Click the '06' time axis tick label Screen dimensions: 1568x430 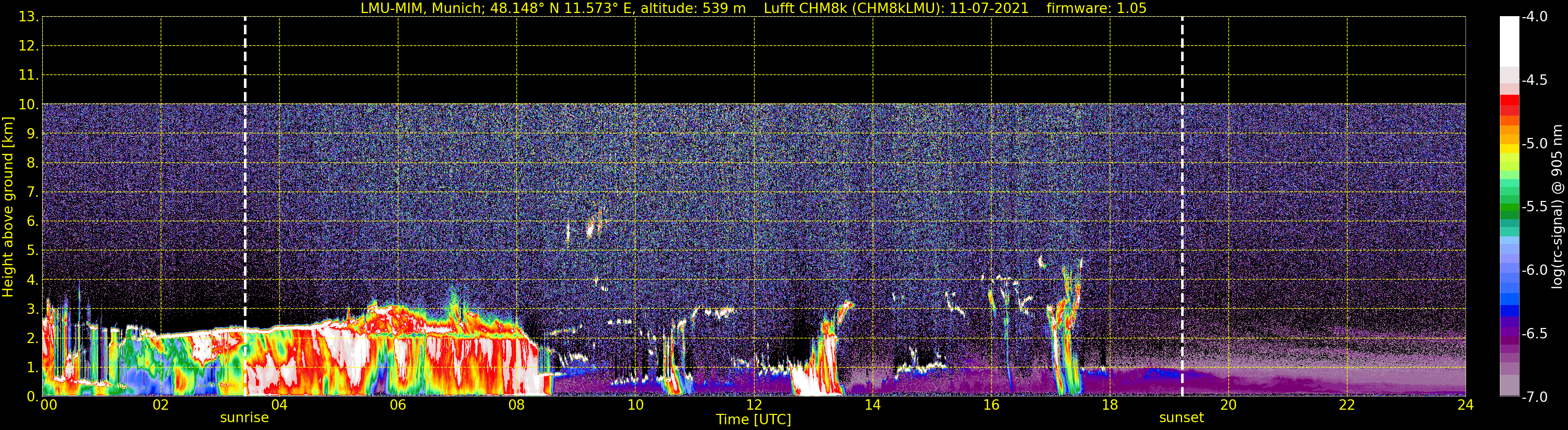(397, 405)
